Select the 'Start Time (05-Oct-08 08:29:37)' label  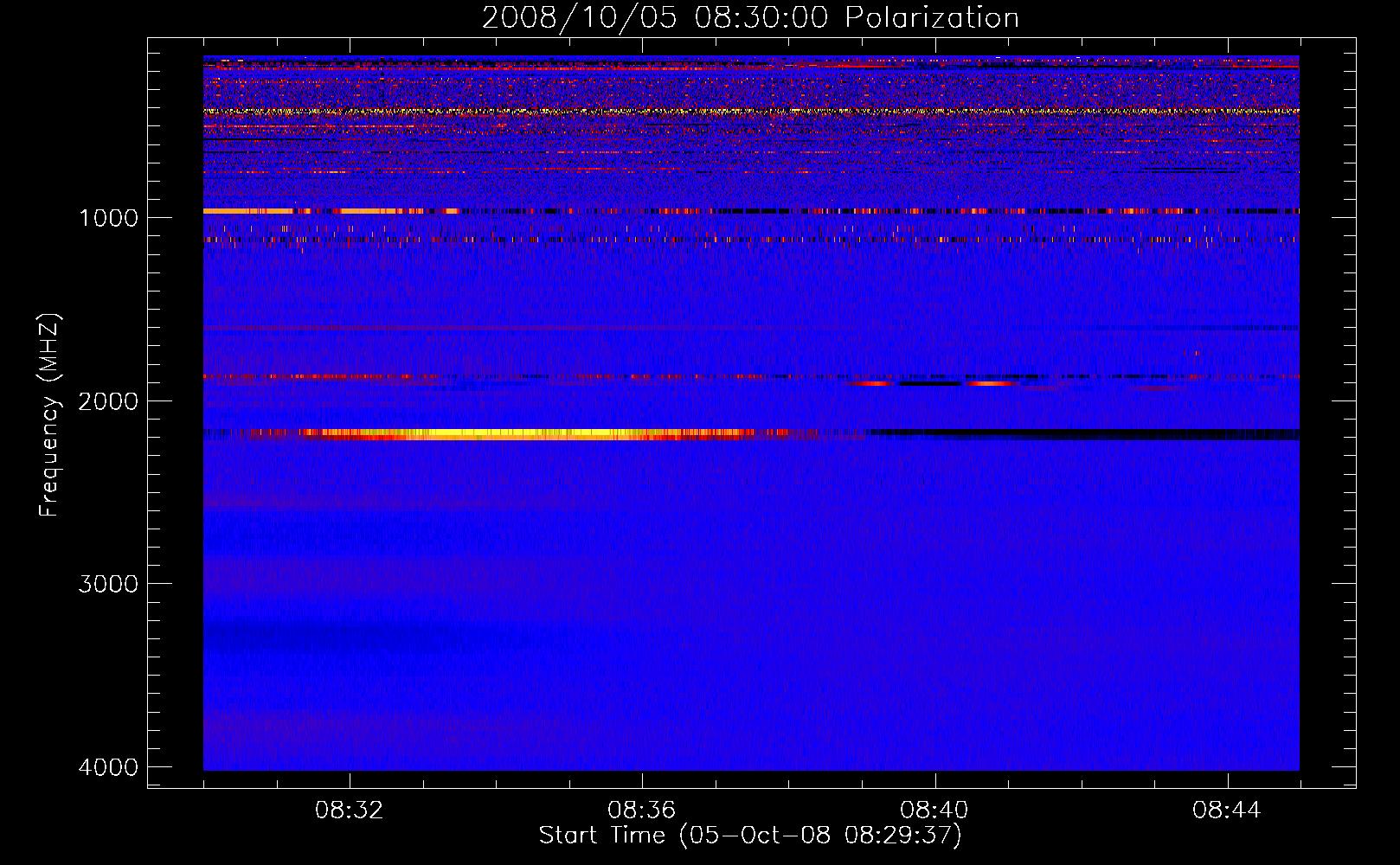pos(750,836)
